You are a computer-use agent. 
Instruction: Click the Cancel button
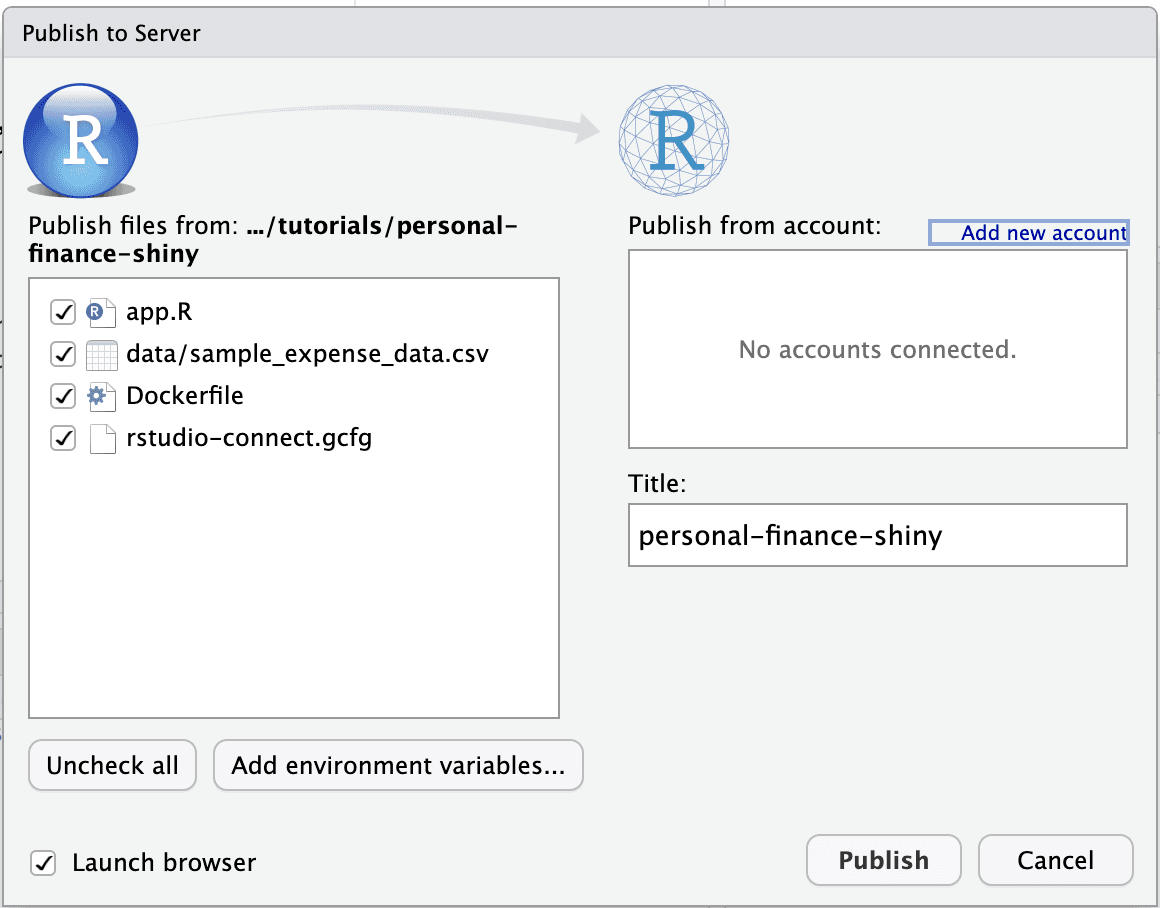pos(1055,859)
